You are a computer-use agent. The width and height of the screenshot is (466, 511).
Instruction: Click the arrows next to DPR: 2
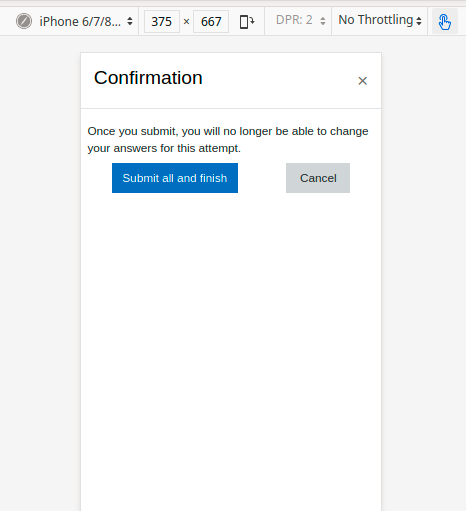[x=322, y=21]
